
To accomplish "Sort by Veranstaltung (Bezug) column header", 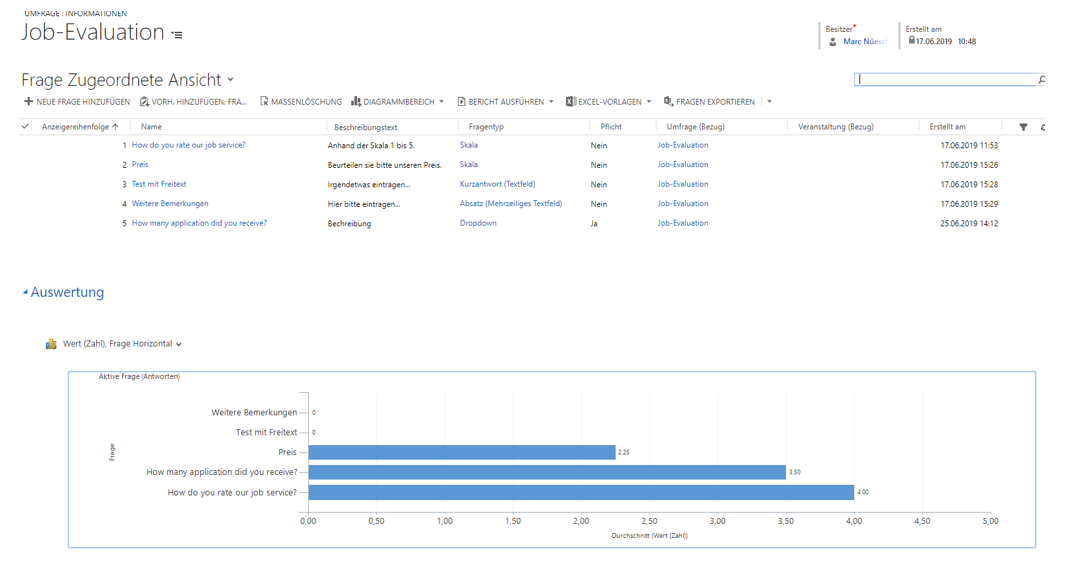I will tap(835, 127).
